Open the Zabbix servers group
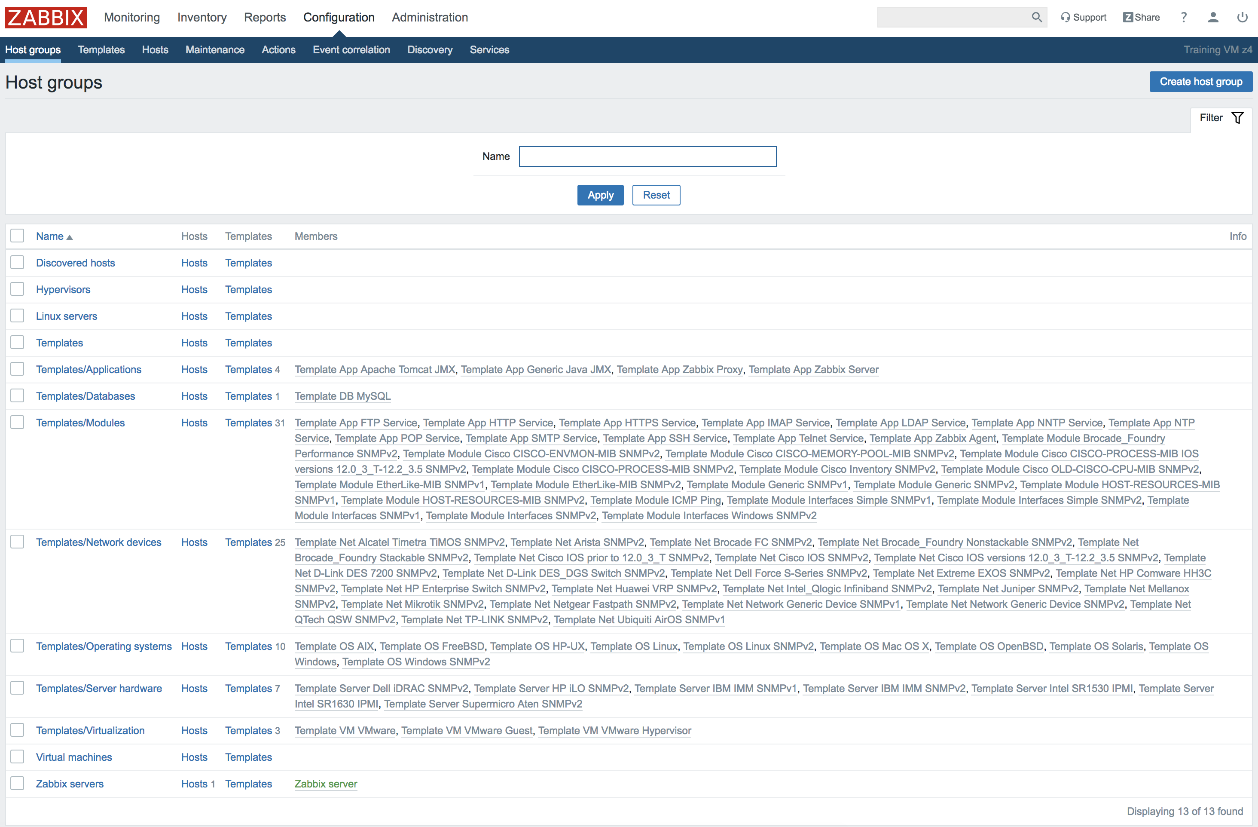Image resolution: width=1258 pixels, height=827 pixels. coord(70,784)
